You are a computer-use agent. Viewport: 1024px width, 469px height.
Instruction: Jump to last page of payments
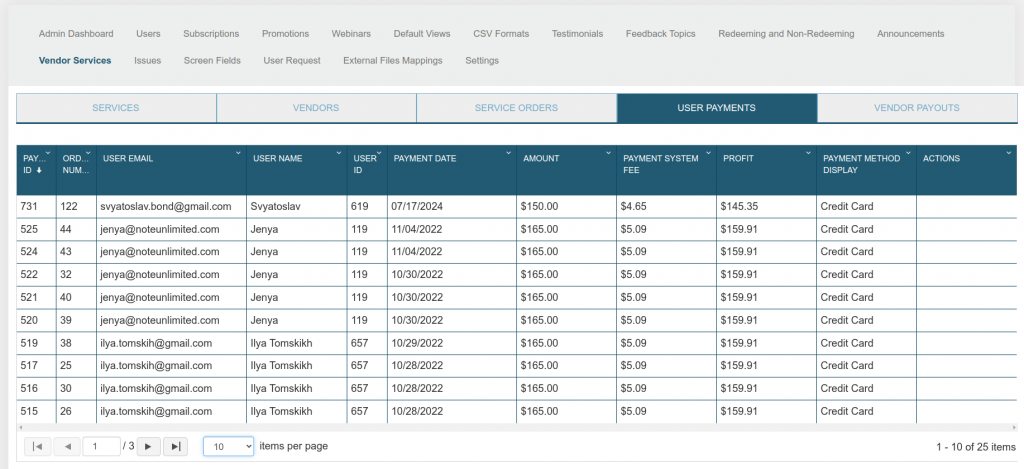[175, 446]
